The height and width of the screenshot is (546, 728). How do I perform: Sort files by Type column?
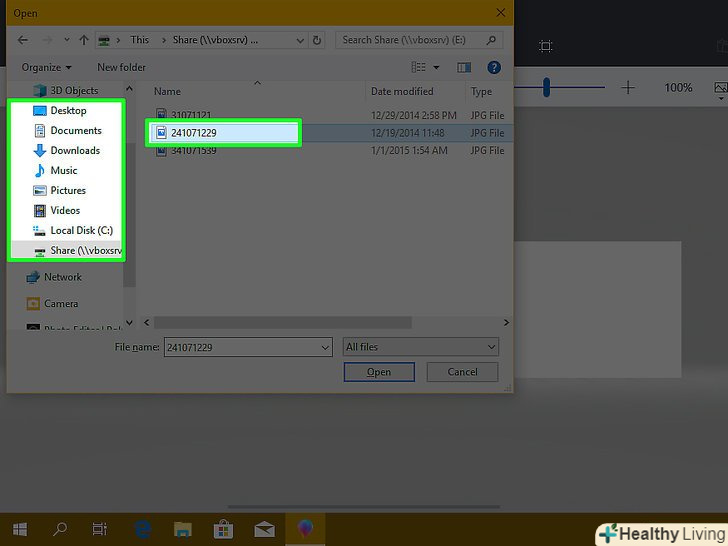(481, 91)
